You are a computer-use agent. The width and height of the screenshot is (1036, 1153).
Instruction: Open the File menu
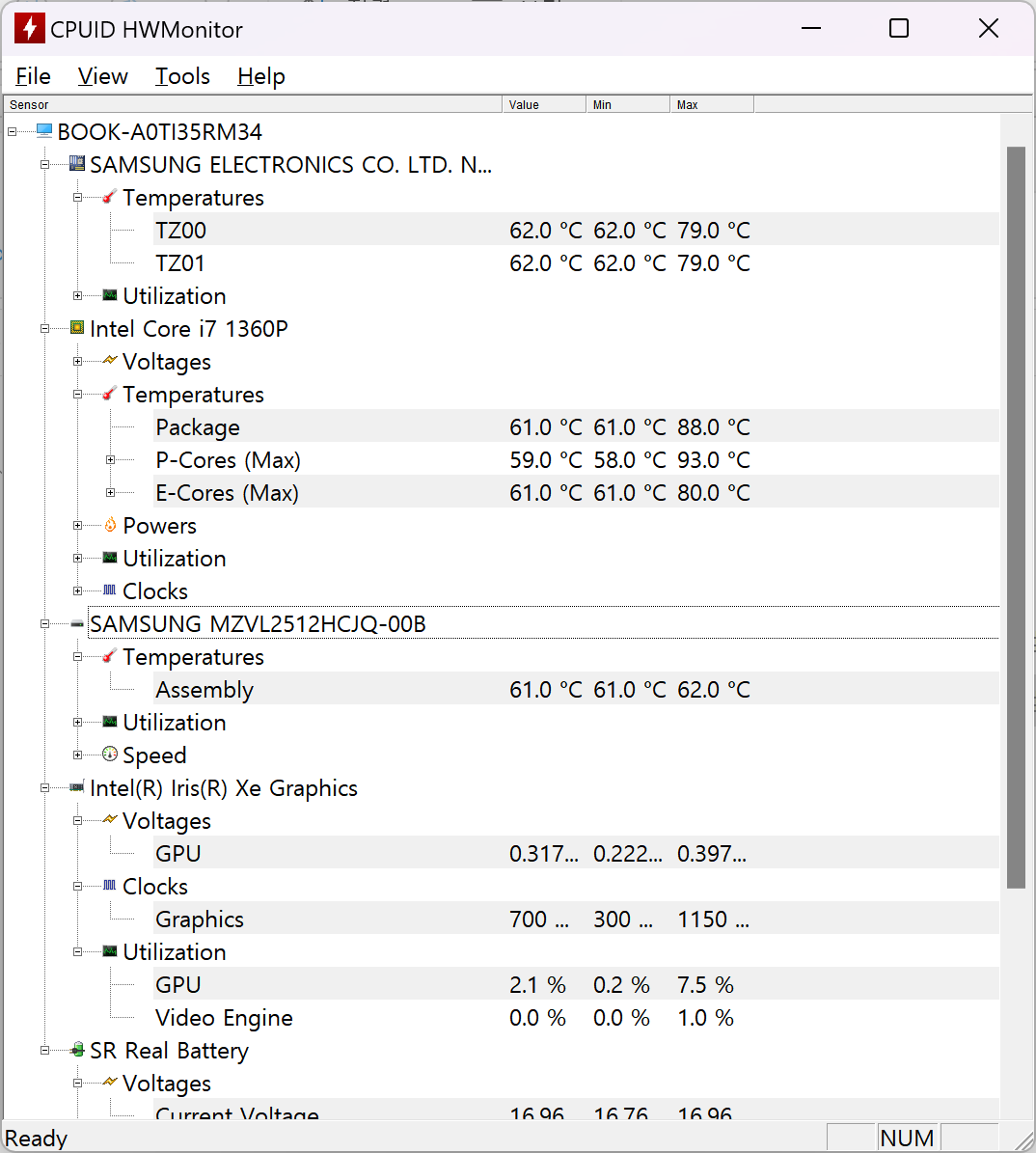pyautogui.click(x=33, y=75)
